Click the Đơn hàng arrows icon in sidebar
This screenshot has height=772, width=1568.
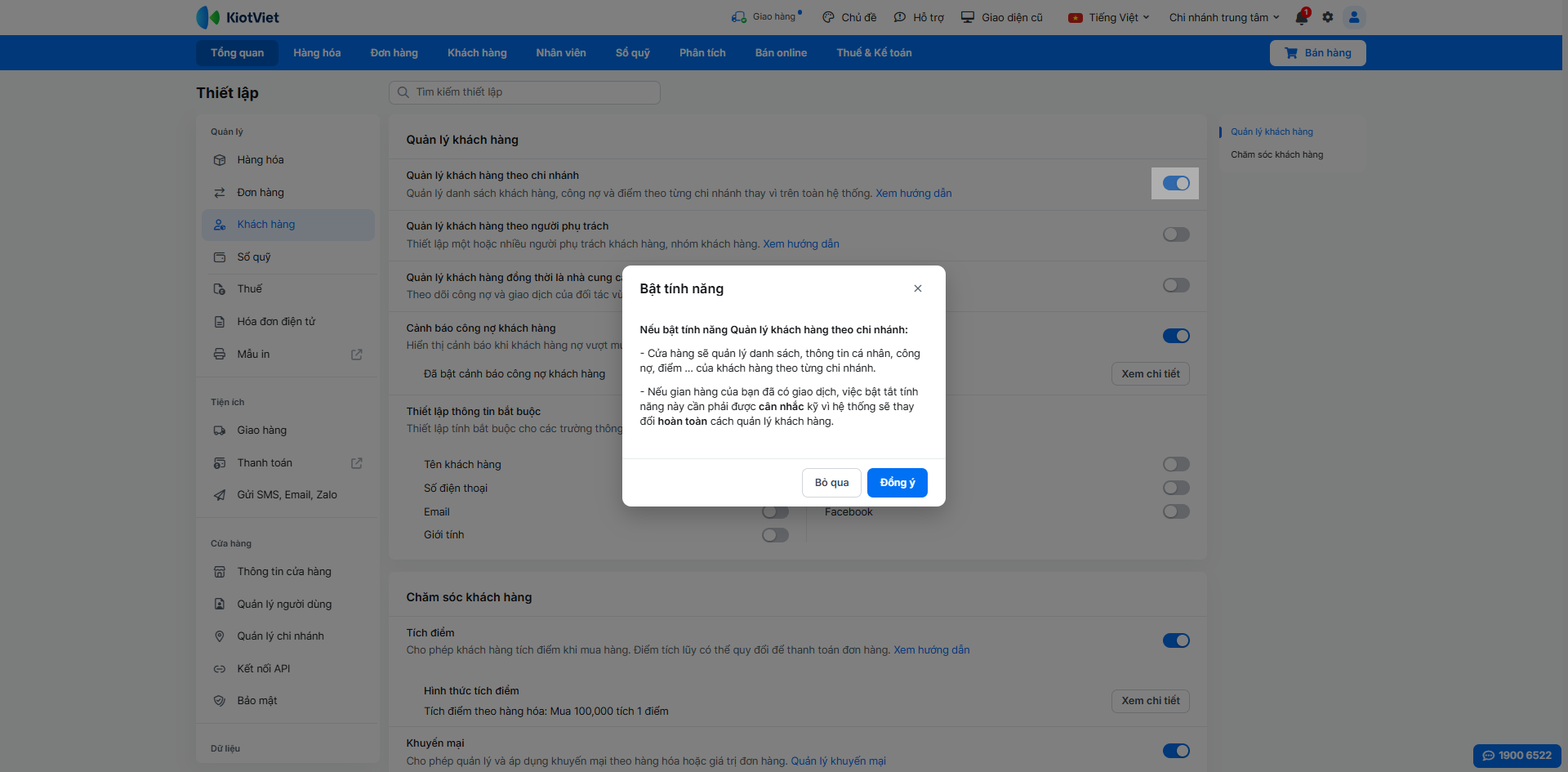click(220, 193)
